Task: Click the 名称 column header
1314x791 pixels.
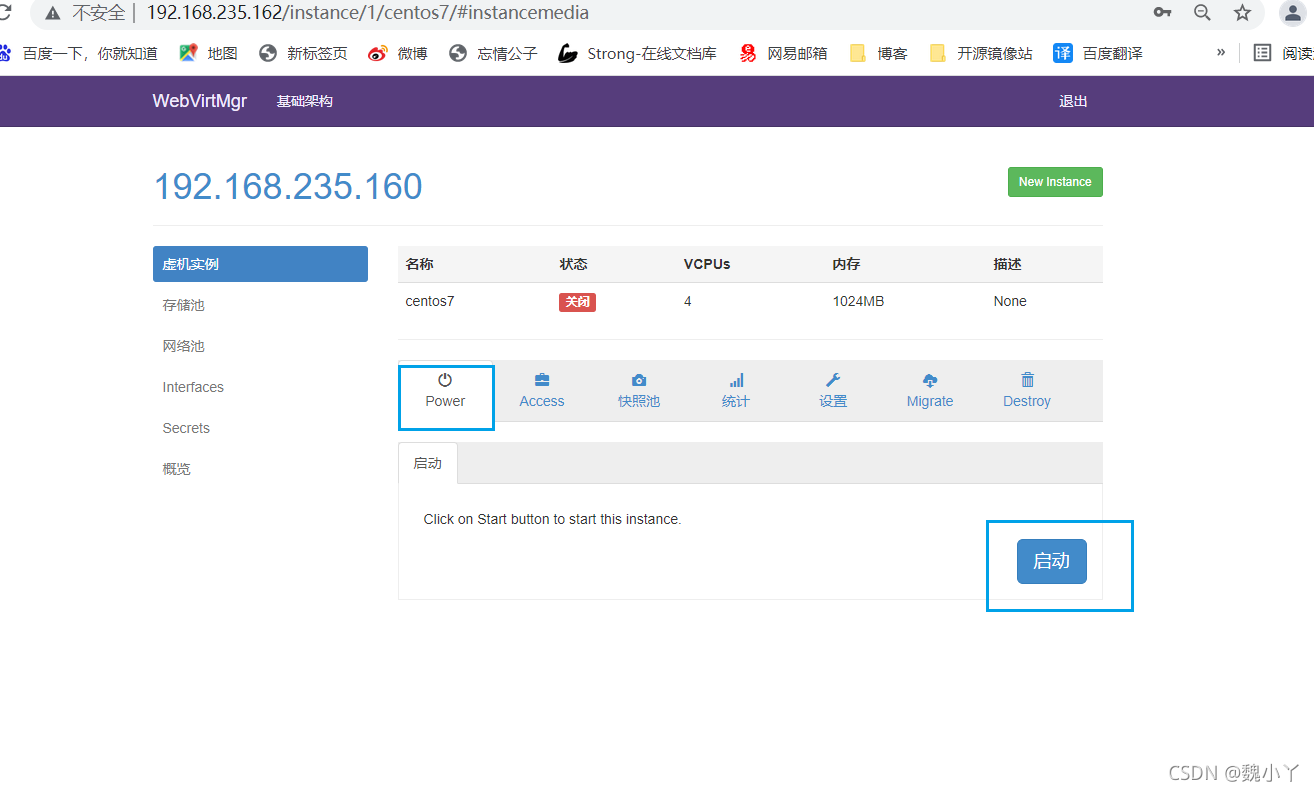Action: click(x=419, y=264)
